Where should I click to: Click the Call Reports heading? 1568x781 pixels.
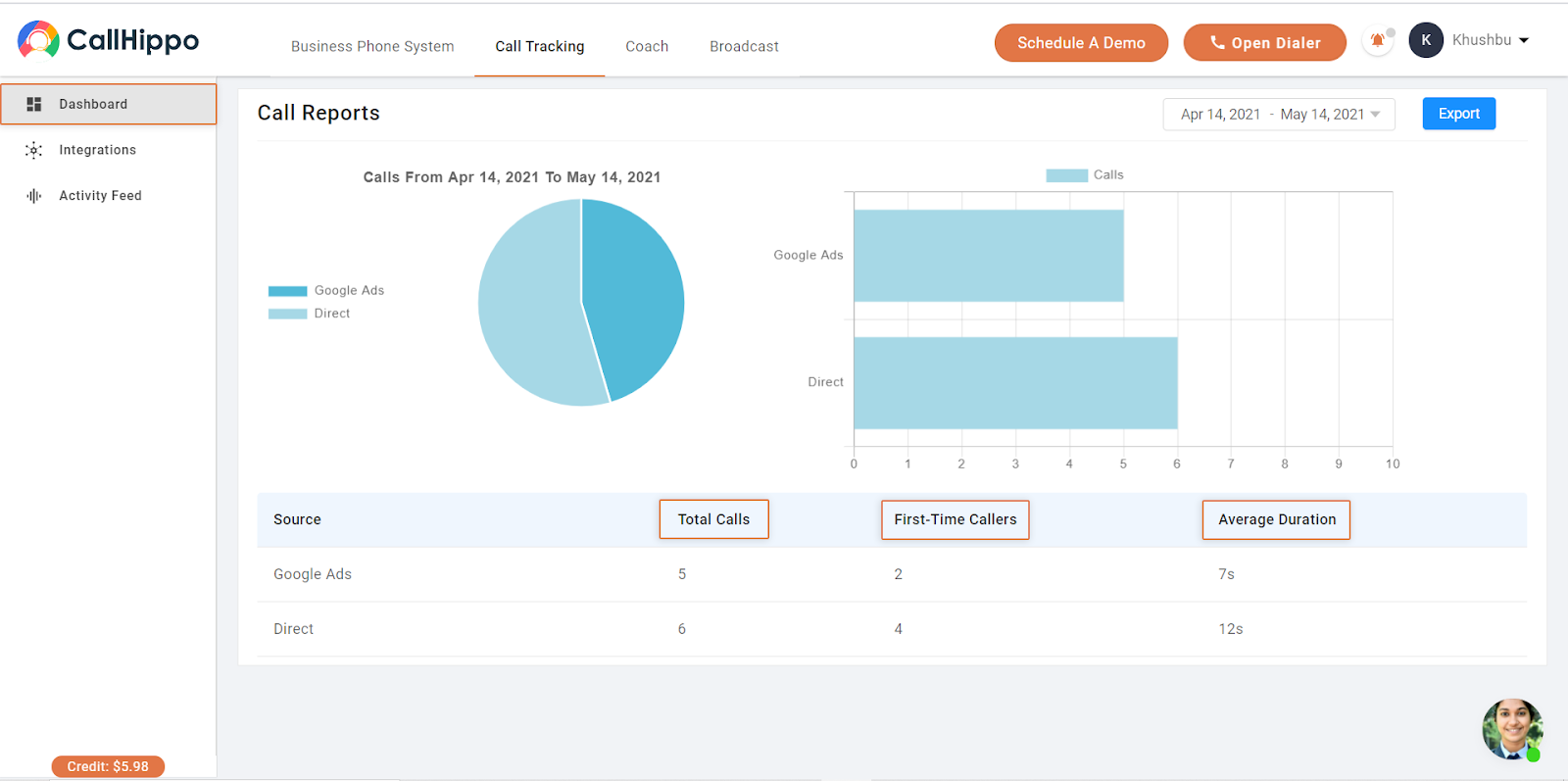click(x=318, y=113)
